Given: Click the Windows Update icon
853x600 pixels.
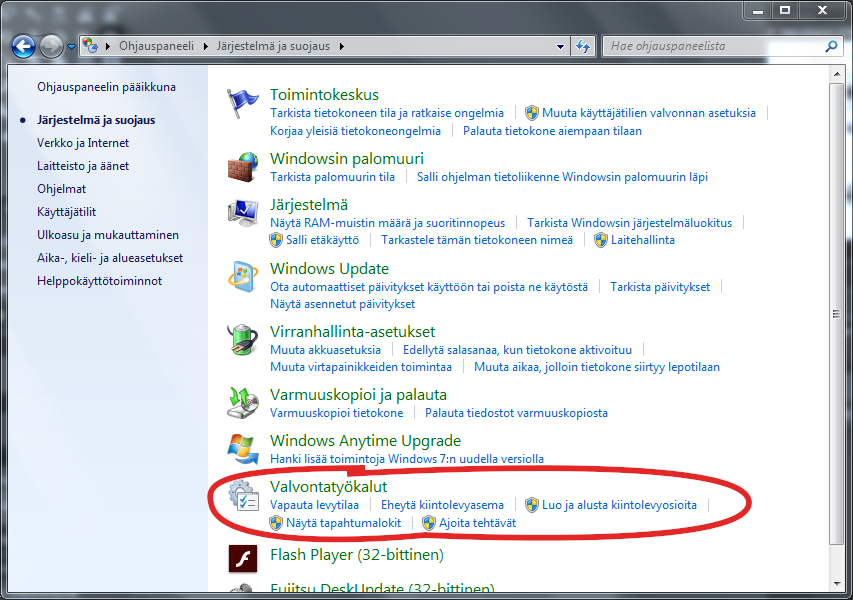Looking at the screenshot, I should [243, 277].
